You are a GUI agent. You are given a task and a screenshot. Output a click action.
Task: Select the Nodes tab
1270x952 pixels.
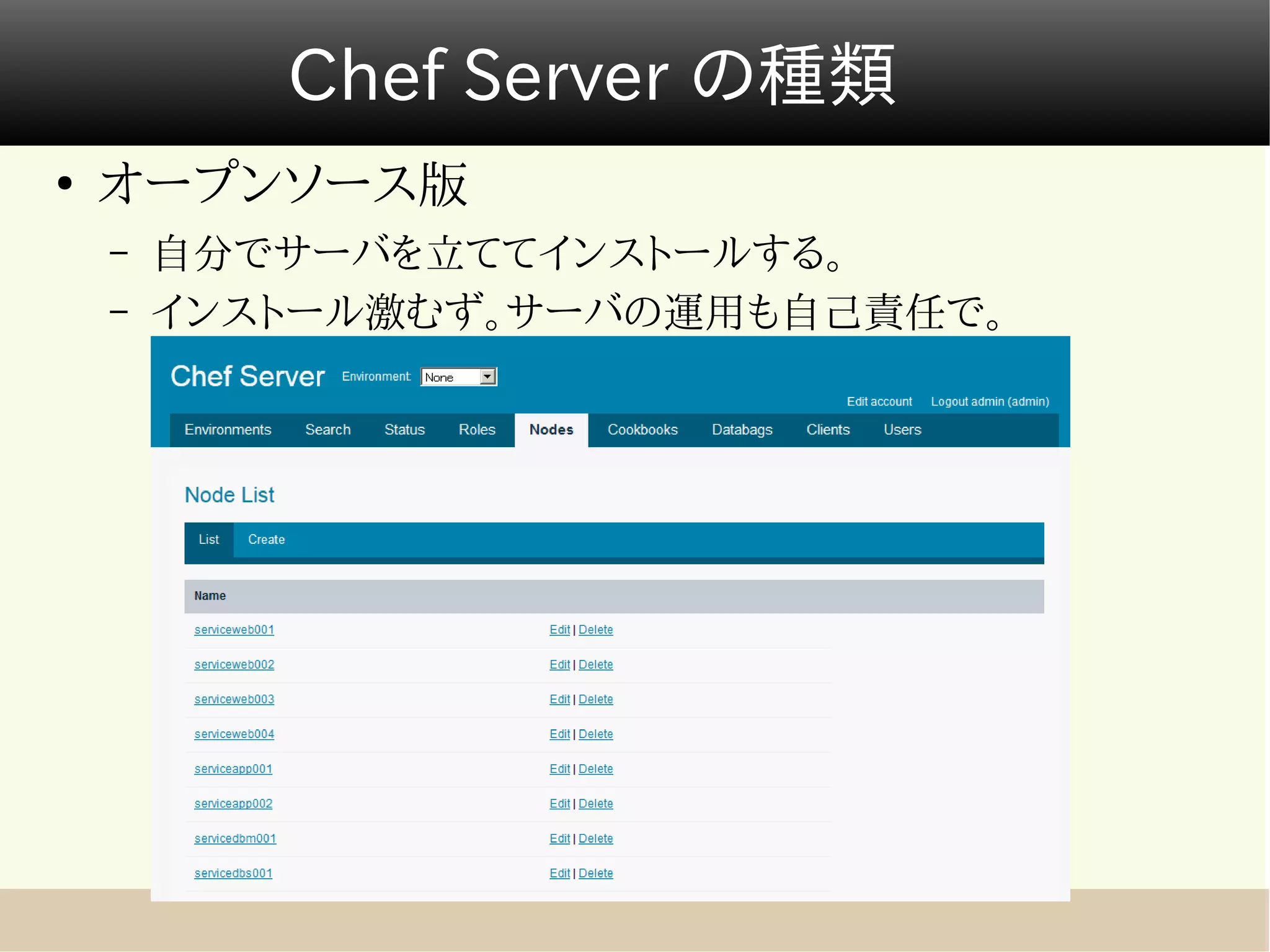point(551,430)
